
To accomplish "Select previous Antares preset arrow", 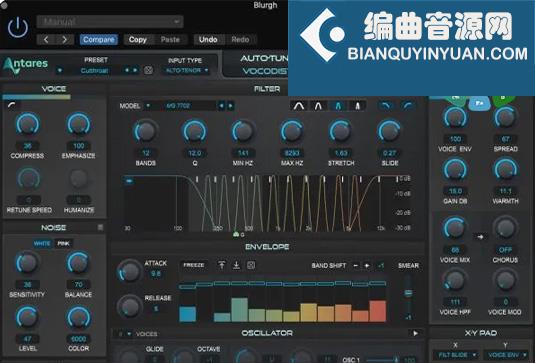I will click(x=127, y=70).
